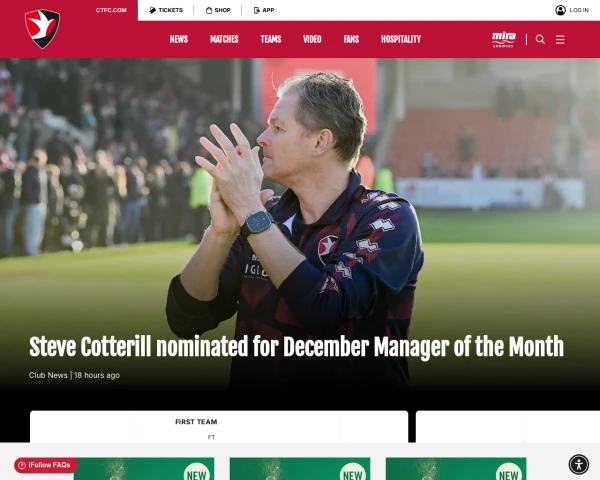The width and height of the screenshot is (600, 480).
Task: Click the user profile icon beside Log In
Action: coord(560,10)
